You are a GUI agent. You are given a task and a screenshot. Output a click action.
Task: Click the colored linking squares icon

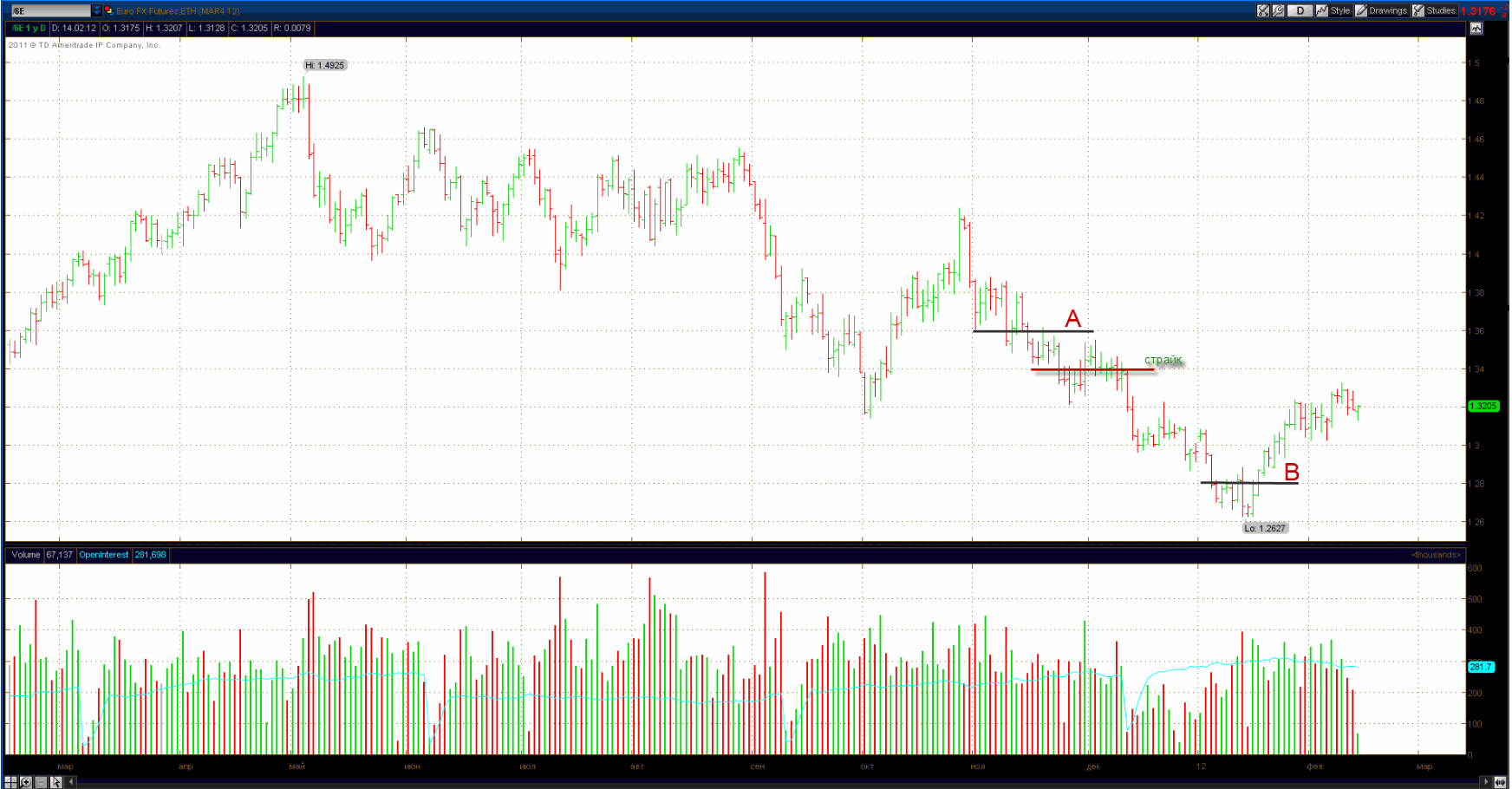coord(108,11)
